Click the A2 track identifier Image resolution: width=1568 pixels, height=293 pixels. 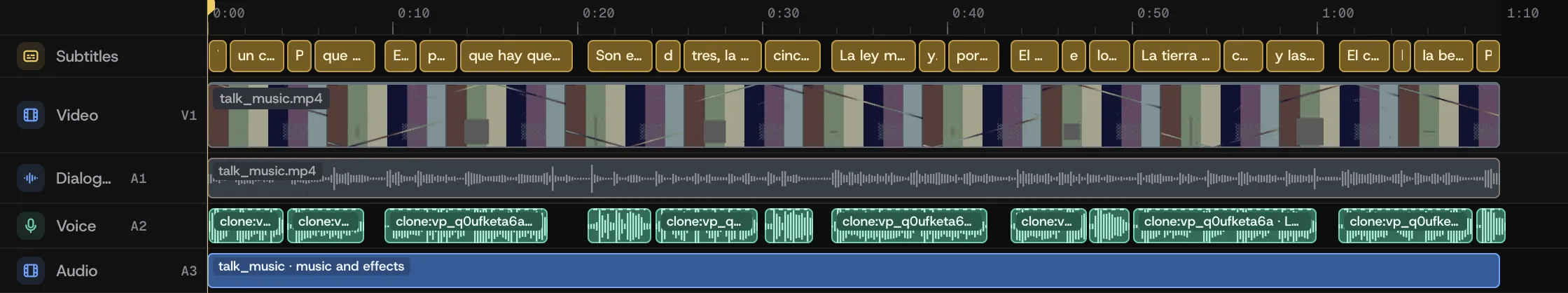tap(139, 226)
